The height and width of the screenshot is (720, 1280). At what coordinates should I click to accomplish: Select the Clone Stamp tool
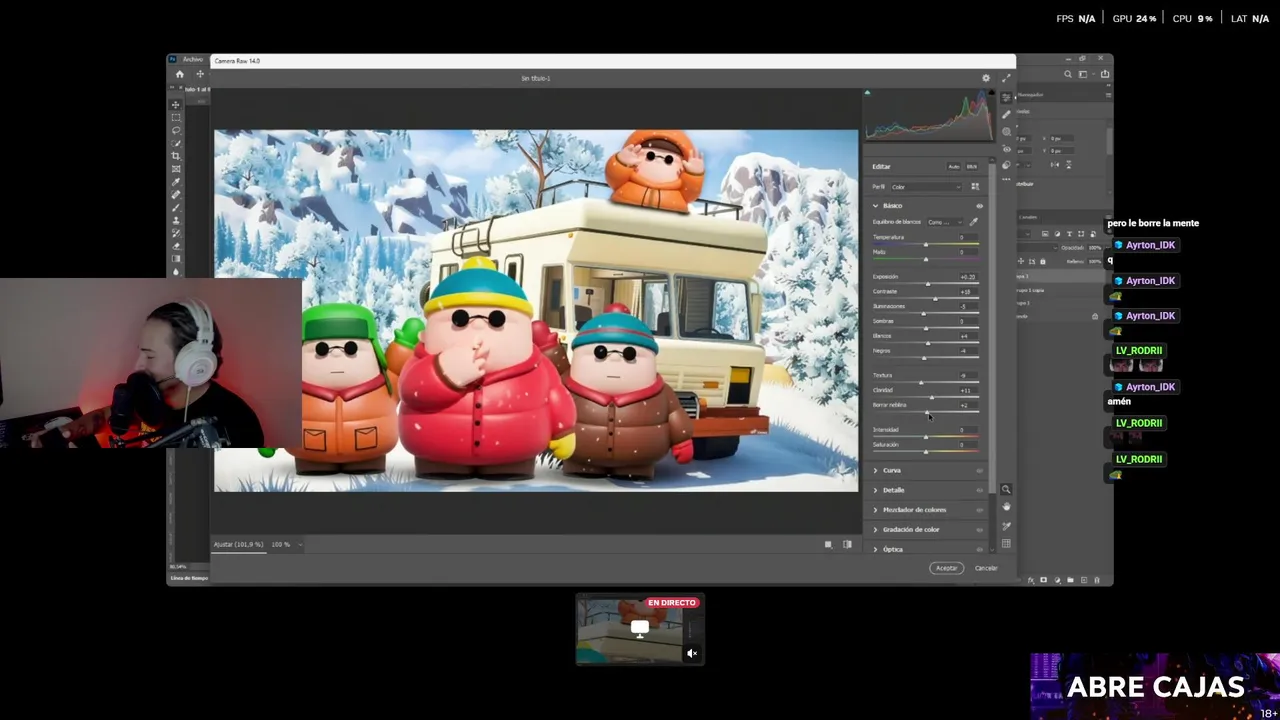click(x=176, y=220)
